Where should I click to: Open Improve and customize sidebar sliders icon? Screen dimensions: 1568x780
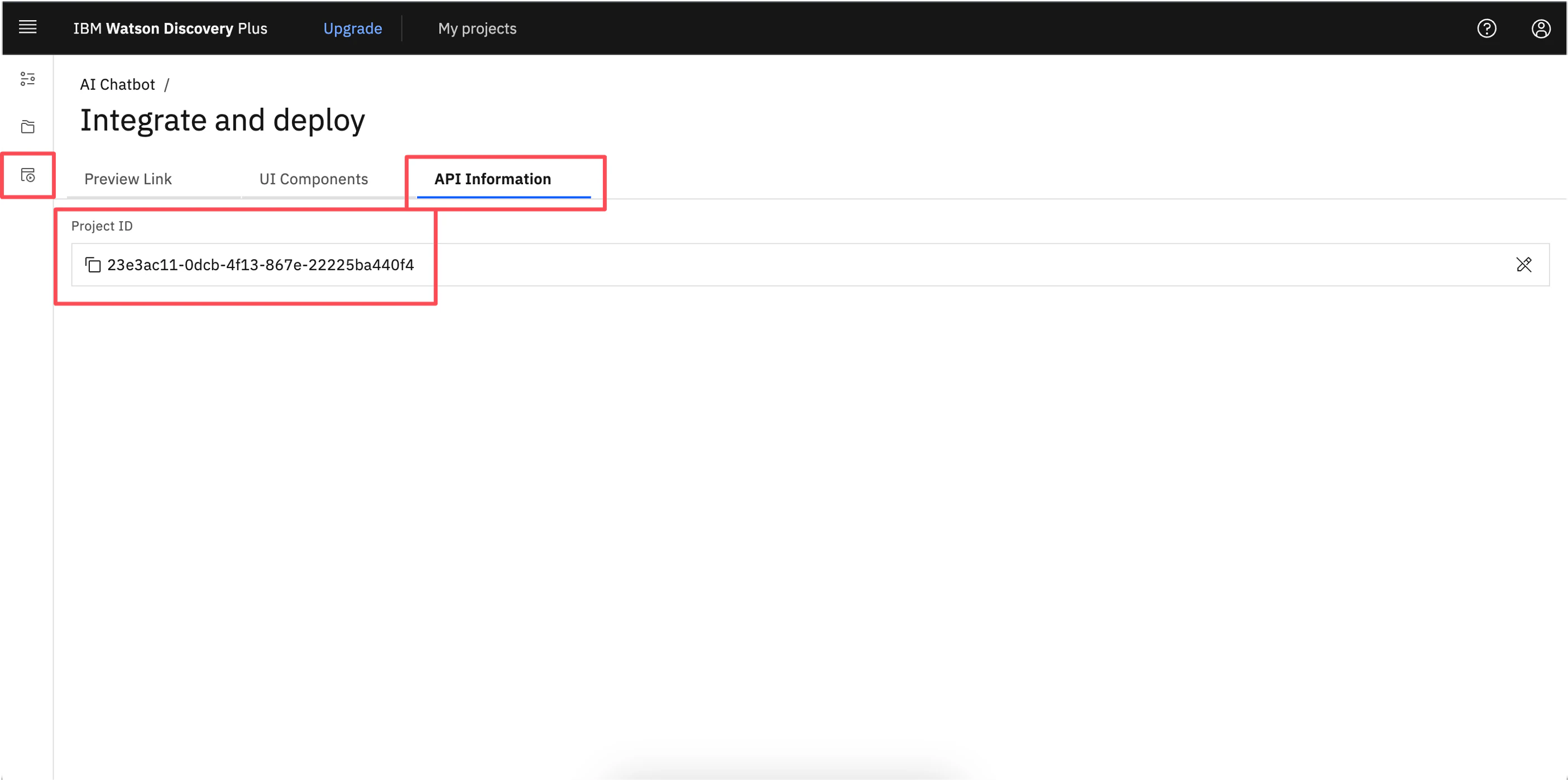[27, 79]
